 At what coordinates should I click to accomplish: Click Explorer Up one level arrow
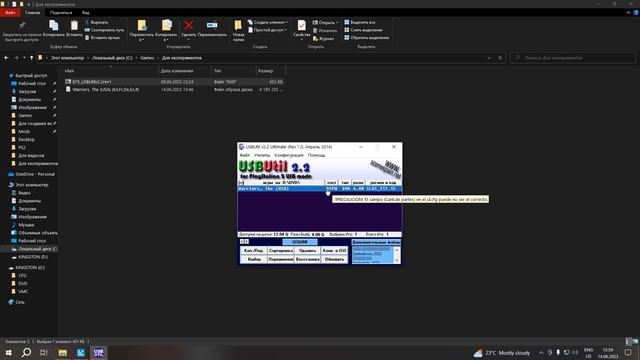(x=31, y=58)
